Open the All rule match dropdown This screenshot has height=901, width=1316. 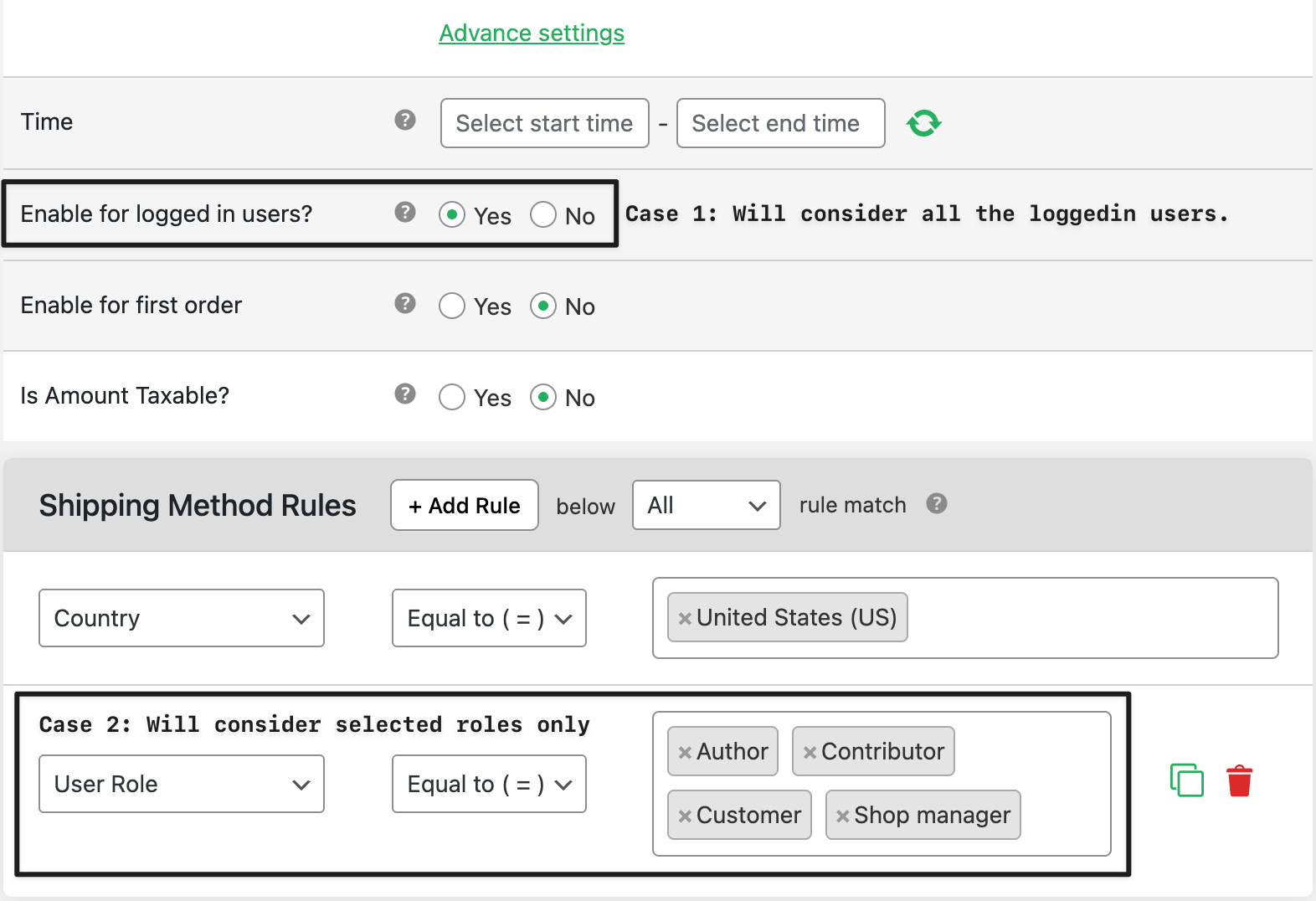pos(707,505)
